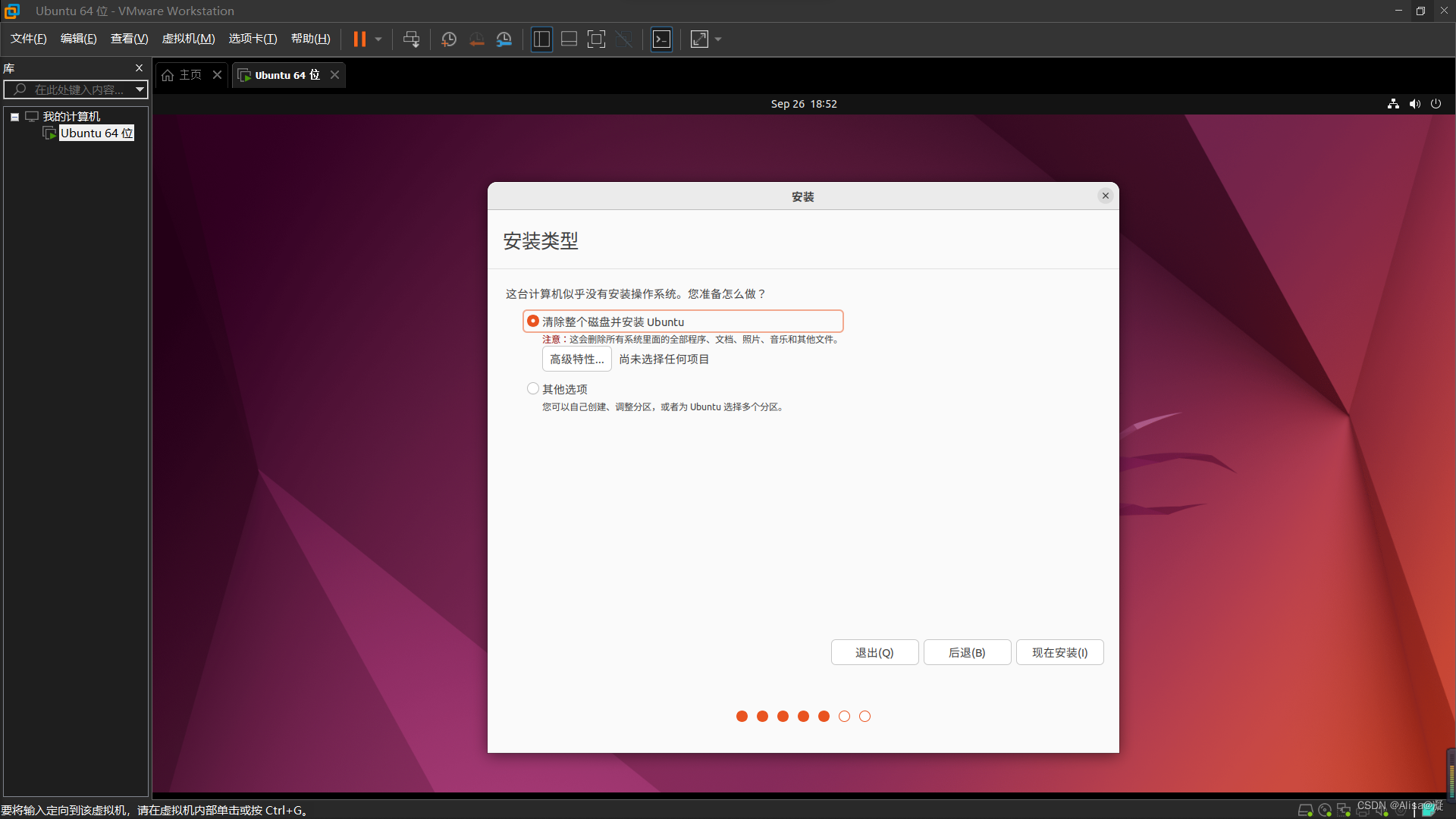Screen dimensions: 1456x819
Task: Open the stretch guest dropdown arrow
Action: coord(718,39)
